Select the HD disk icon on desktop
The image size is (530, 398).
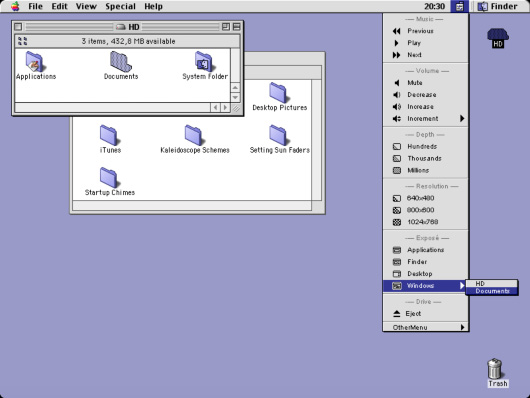498,38
